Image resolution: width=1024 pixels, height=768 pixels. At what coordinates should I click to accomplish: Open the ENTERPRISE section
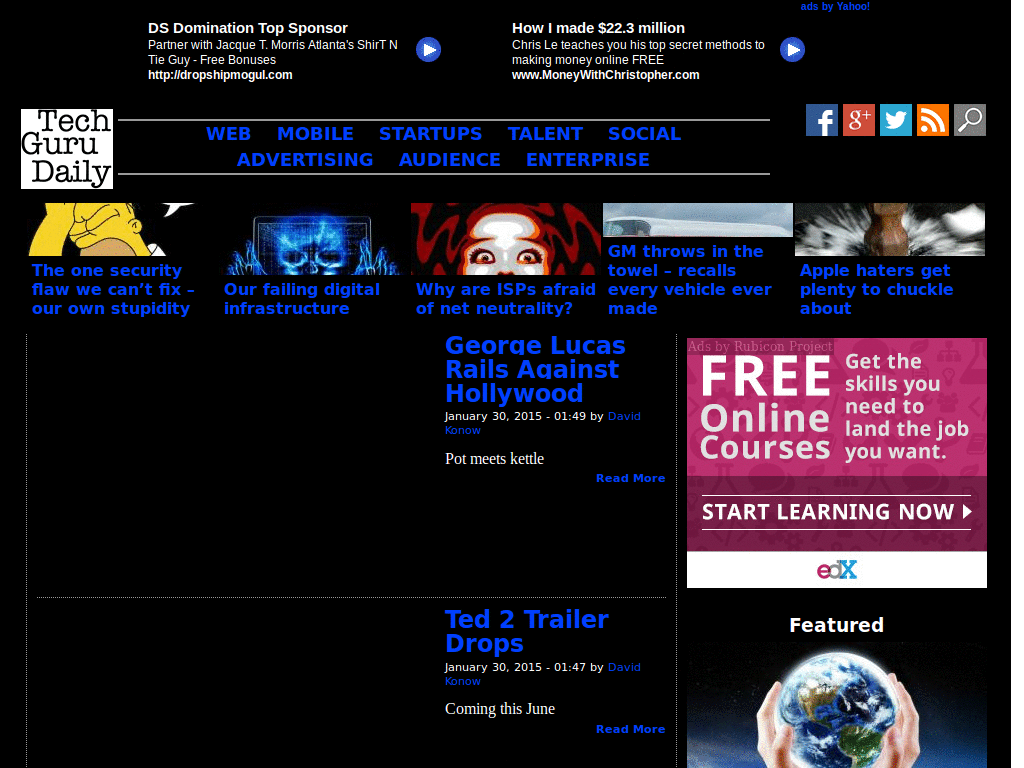[x=588, y=160]
